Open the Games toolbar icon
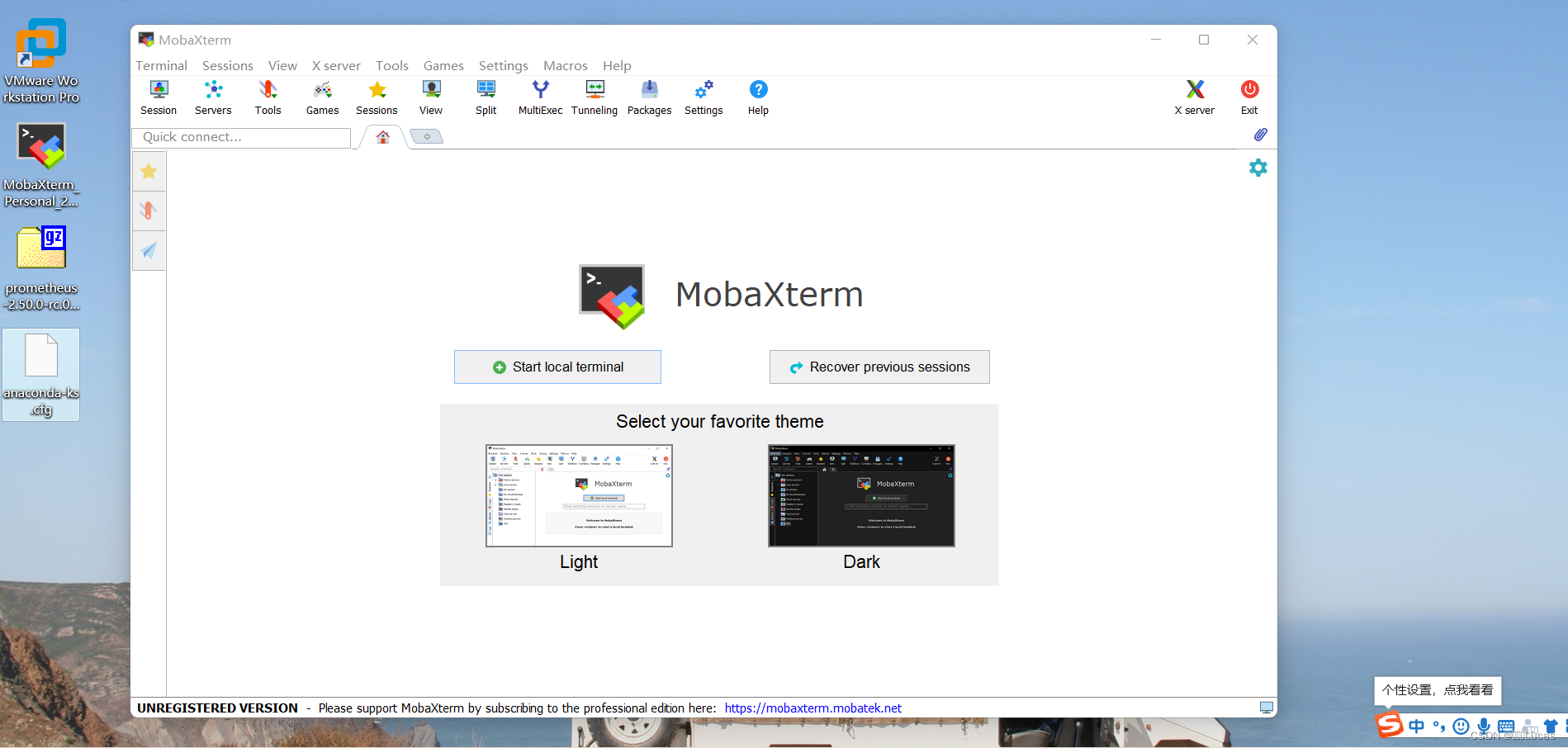 322,97
